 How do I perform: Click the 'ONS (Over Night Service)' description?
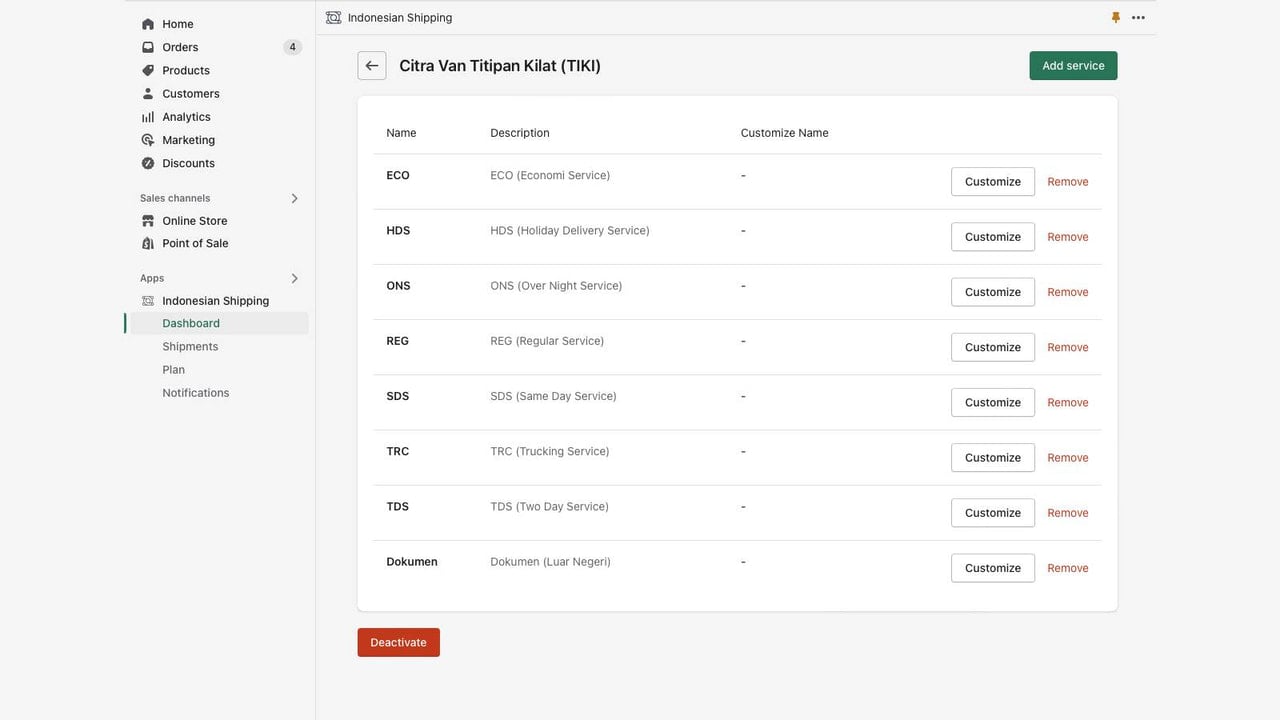coord(556,285)
